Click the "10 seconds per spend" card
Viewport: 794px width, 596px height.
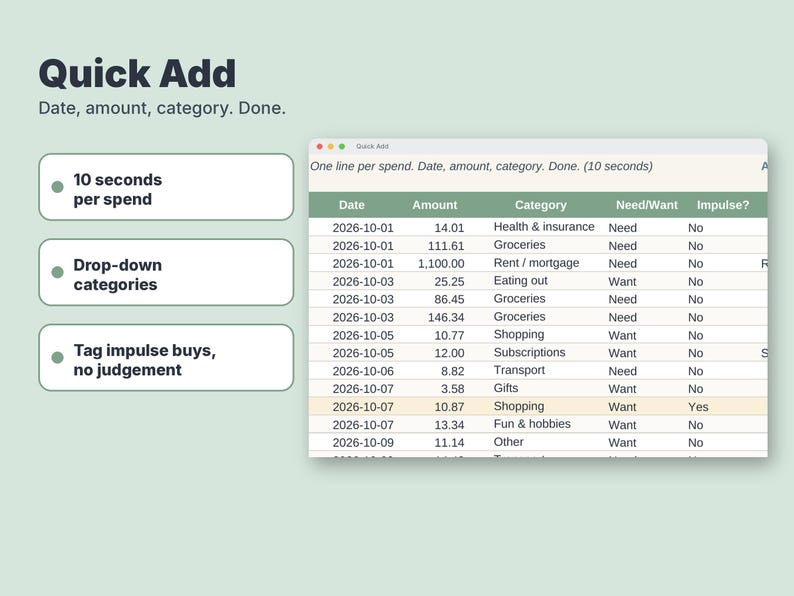click(166, 187)
